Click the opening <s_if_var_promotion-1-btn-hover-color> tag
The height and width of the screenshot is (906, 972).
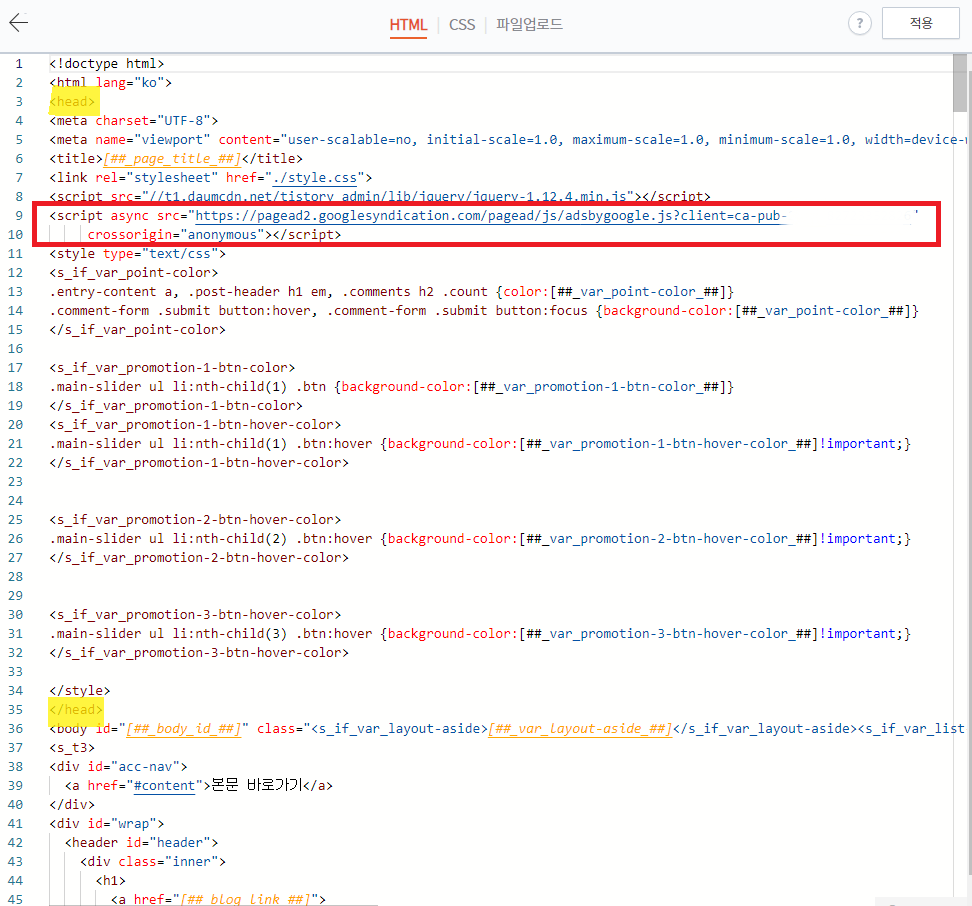pyautogui.click(x=195, y=425)
